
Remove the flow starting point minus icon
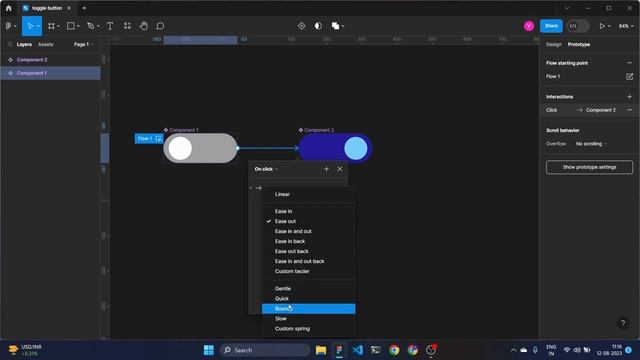click(x=629, y=63)
